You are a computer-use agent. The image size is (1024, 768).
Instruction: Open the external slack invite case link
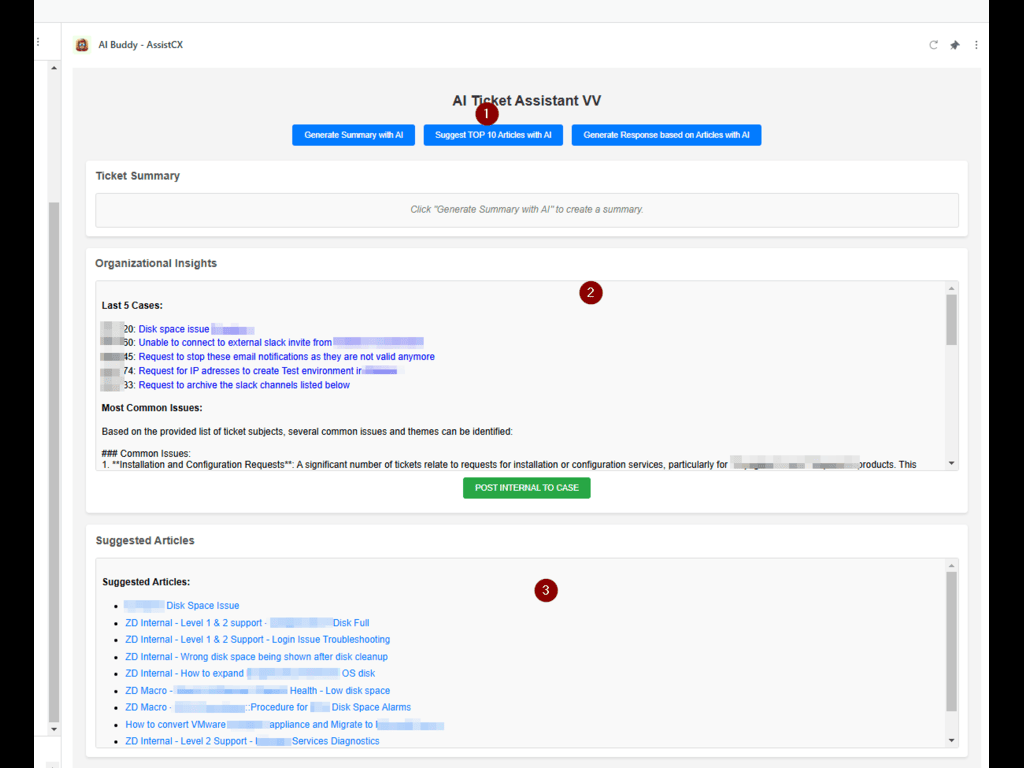pos(235,343)
